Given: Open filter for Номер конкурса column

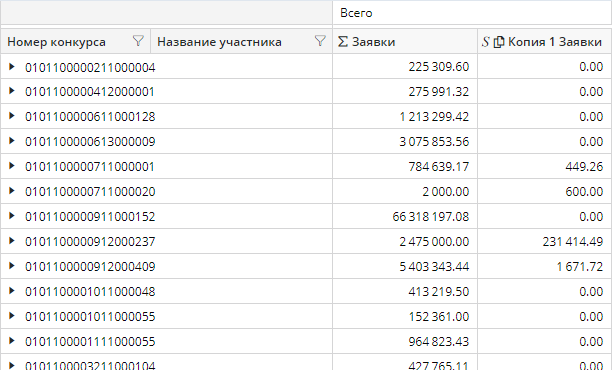Looking at the screenshot, I should [138, 41].
